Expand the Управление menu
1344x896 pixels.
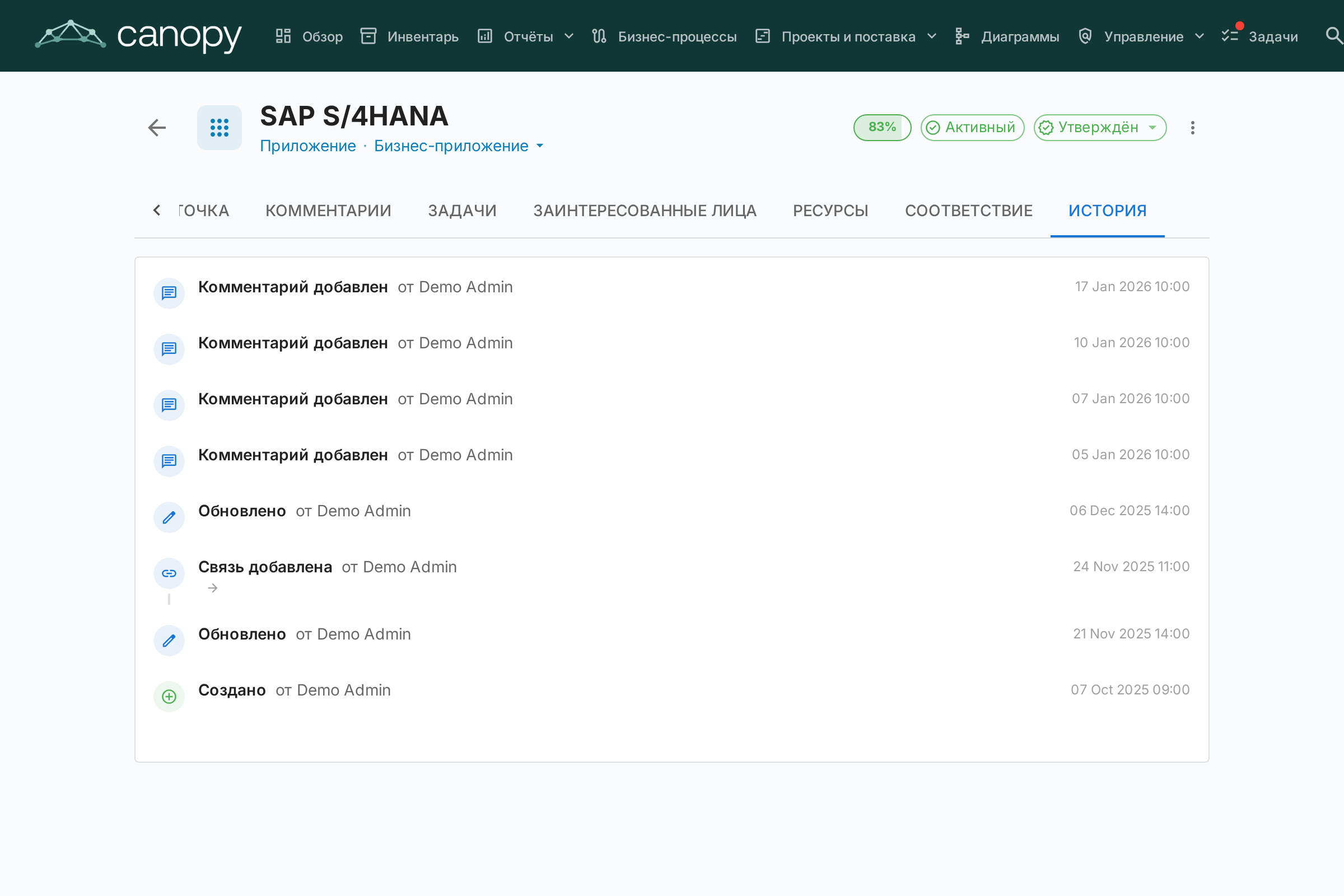coord(1141,36)
